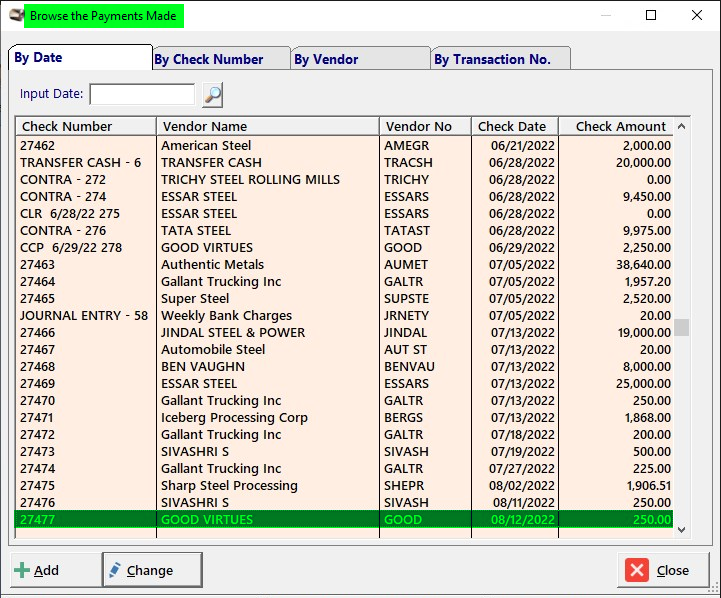Screen dimensions: 721x598
Task: Click check date 08/02/2022
Action: click(x=522, y=486)
